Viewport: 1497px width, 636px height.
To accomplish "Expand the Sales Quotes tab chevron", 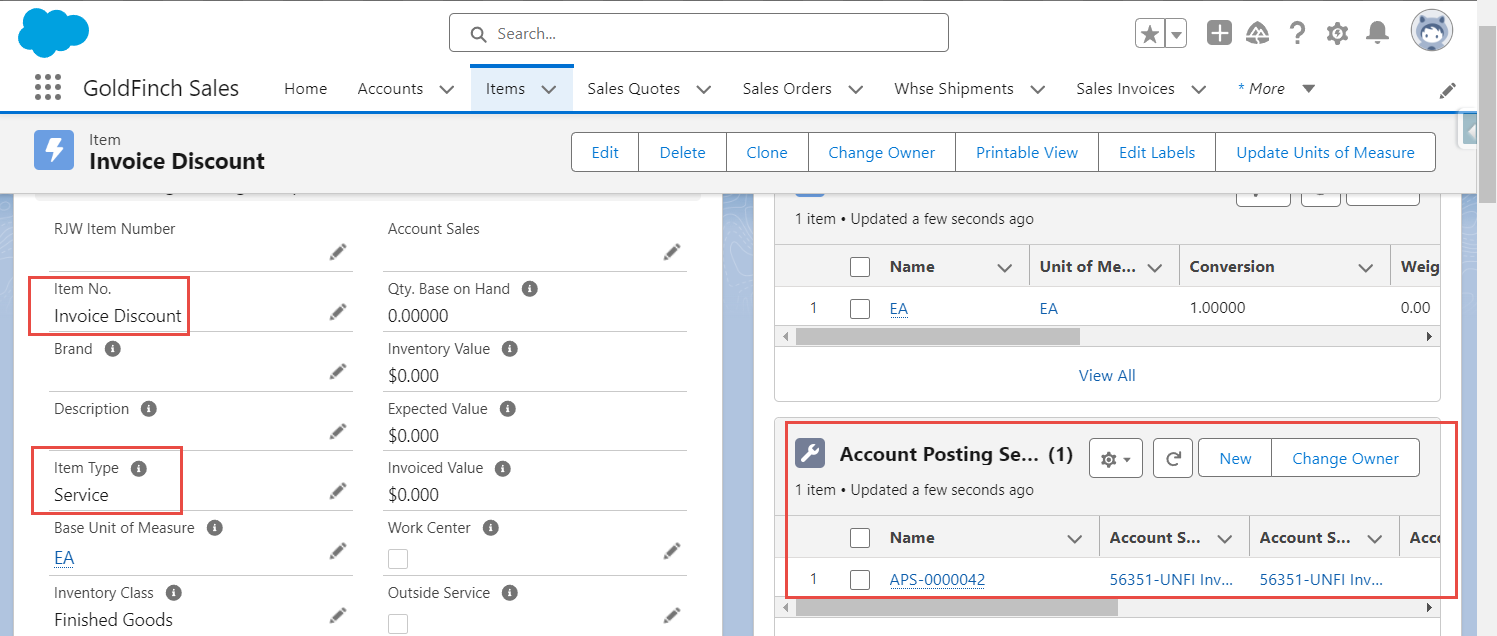I will (x=704, y=89).
